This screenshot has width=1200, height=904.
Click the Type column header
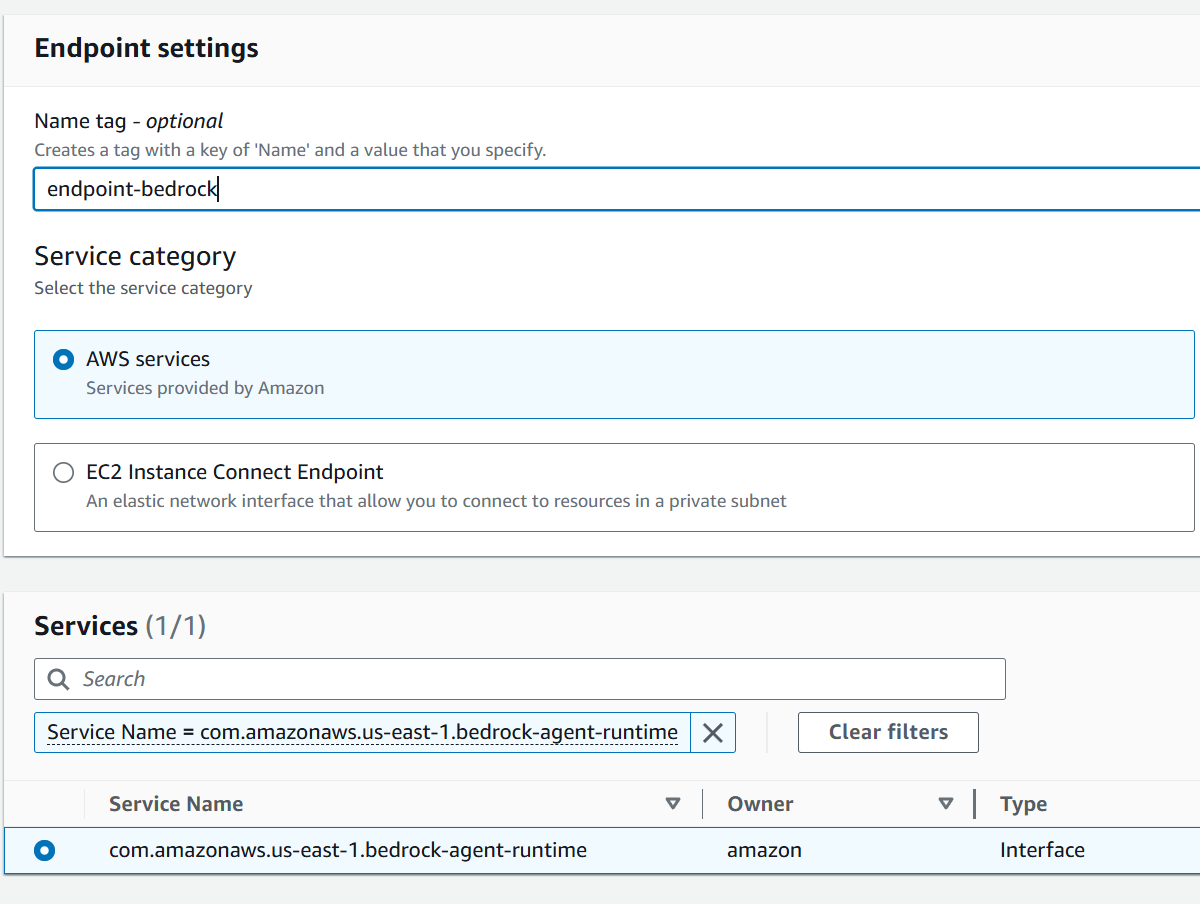[1023, 804]
